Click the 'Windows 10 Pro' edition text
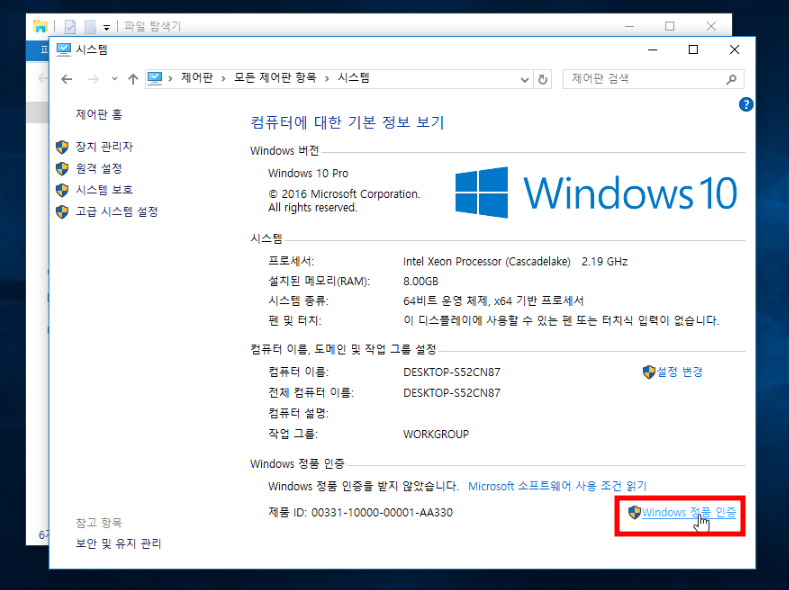This screenshot has height=590, width=789. click(308, 174)
